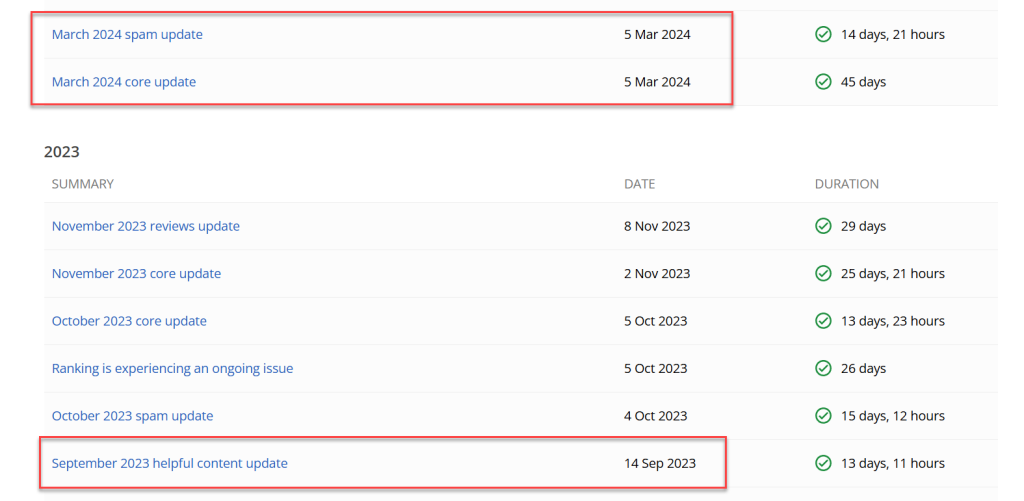Click green check icon beside 13 days, 23 hours
The width and height of the screenshot is (1024, 501).
point(823,321)
